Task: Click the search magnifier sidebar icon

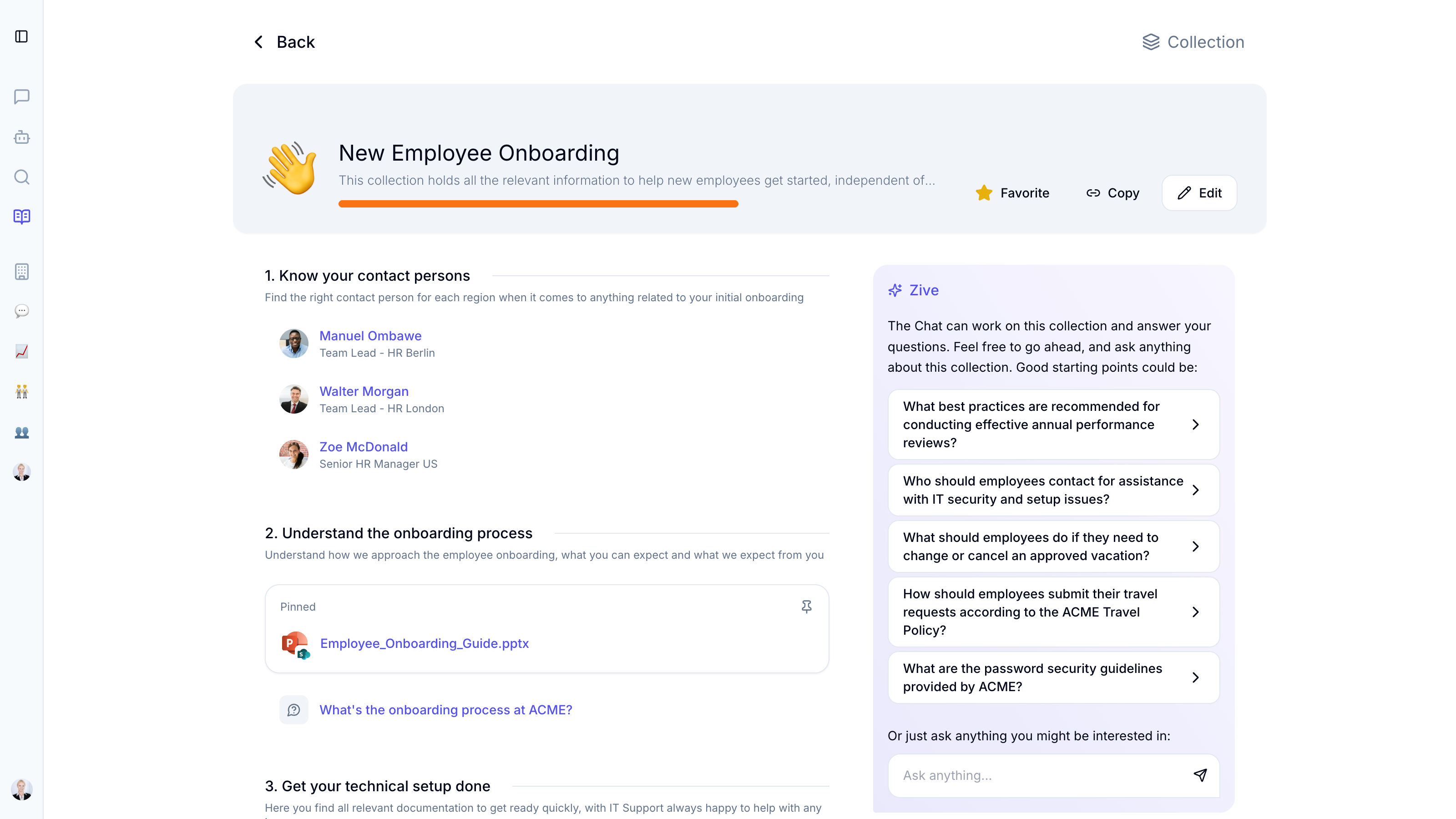Action: click(21, 177)
